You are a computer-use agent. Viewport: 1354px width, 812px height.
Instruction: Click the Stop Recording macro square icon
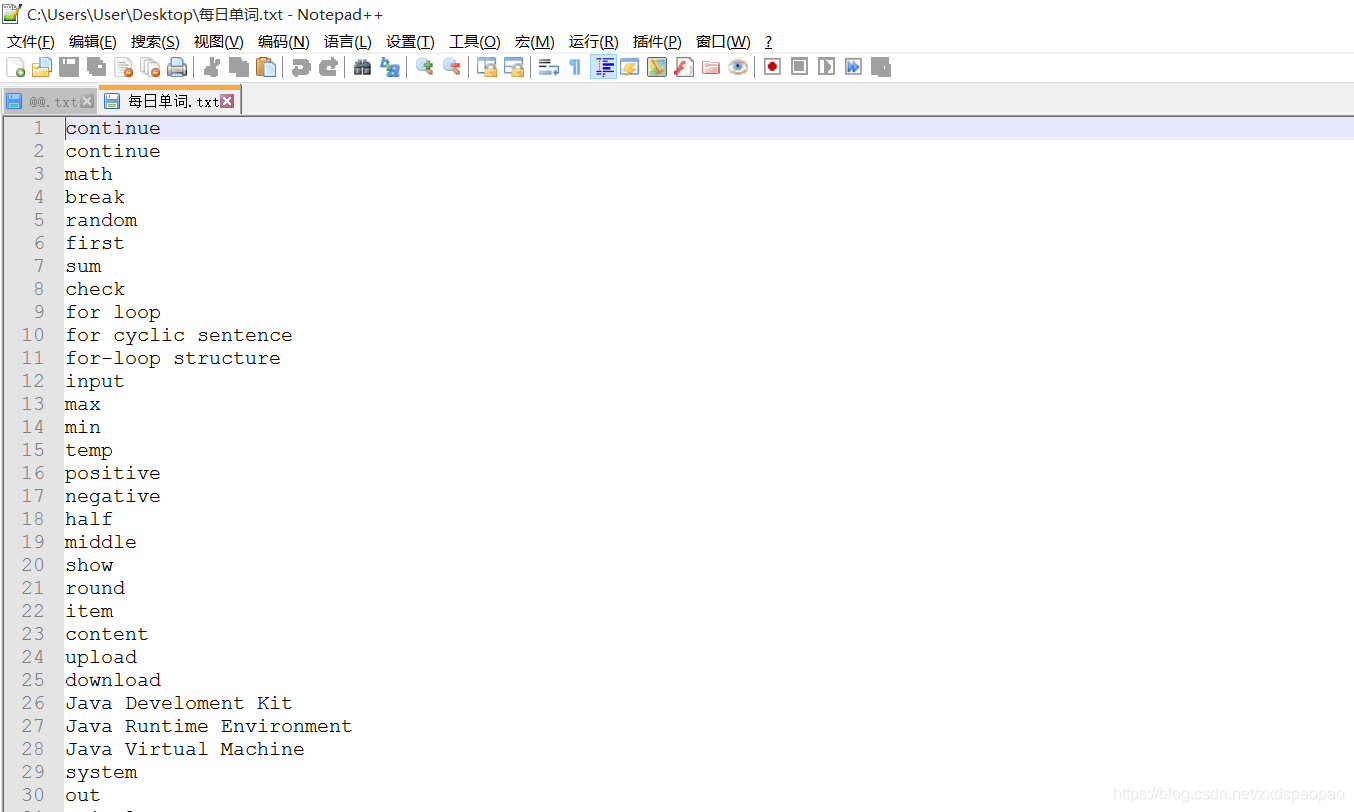(x=799, y=67)
